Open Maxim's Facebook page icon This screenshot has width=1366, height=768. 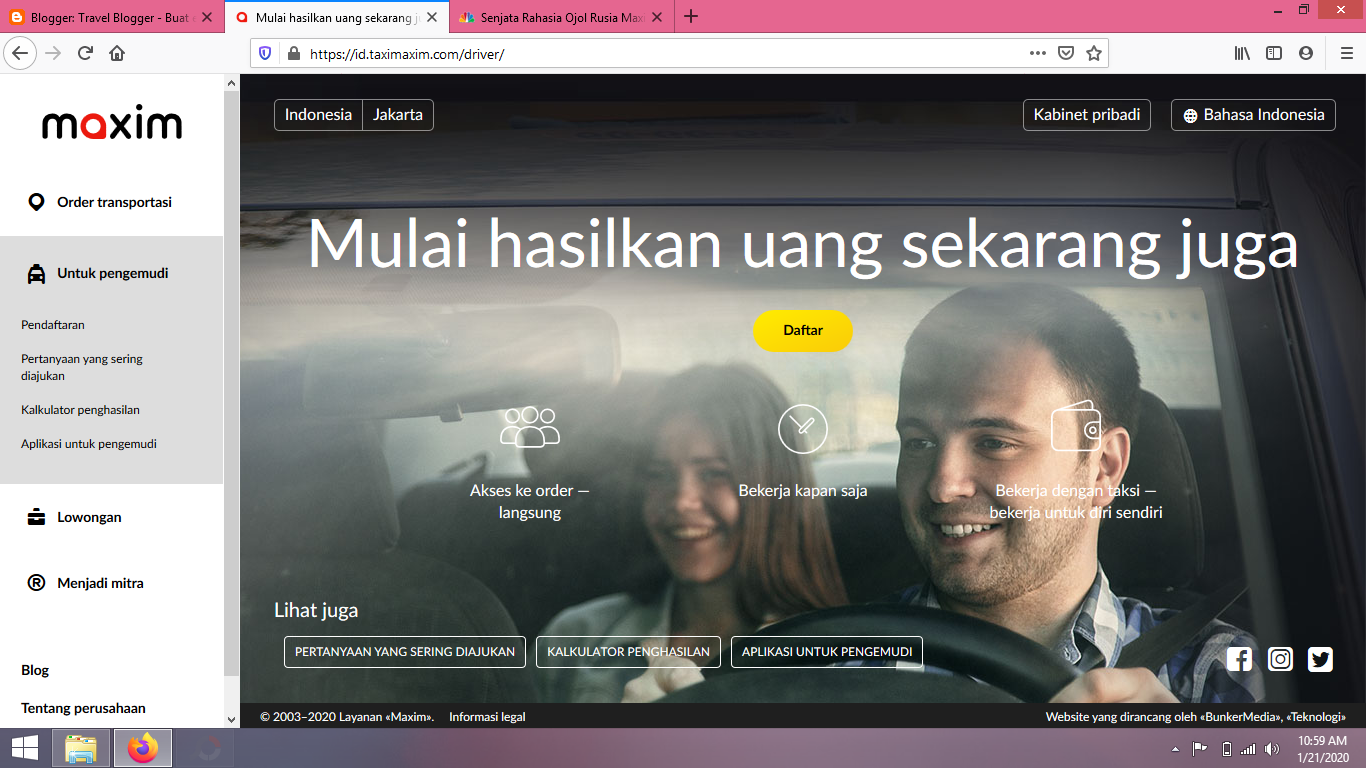(x=1240, y=659)
